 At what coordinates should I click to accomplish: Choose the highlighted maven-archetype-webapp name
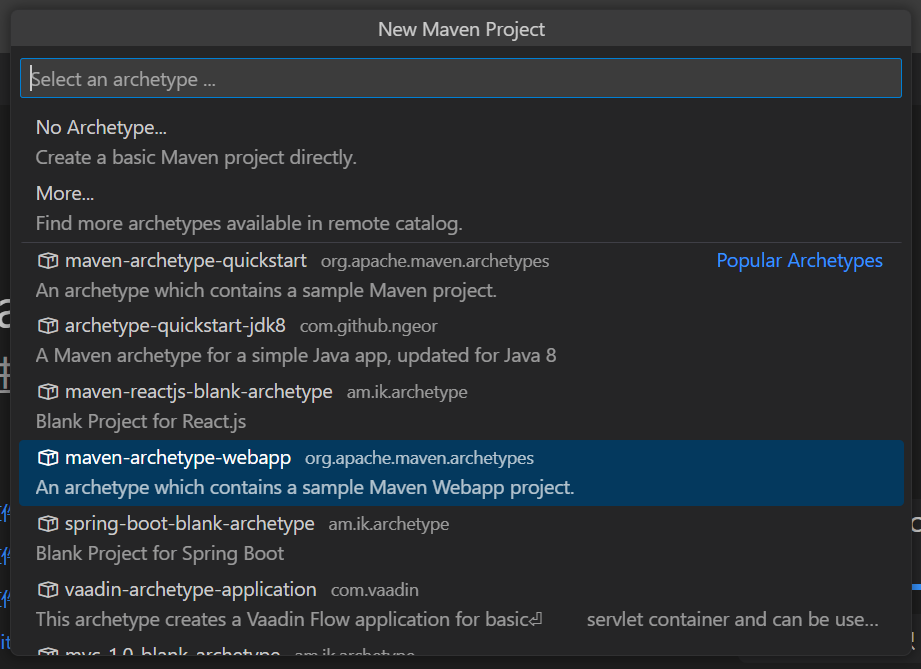click(178, 458)
